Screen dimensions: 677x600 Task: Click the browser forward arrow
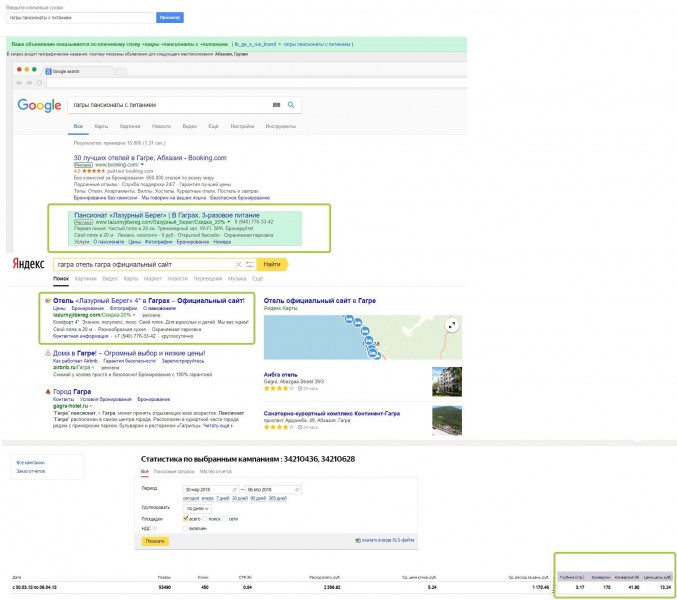point(29,82)
